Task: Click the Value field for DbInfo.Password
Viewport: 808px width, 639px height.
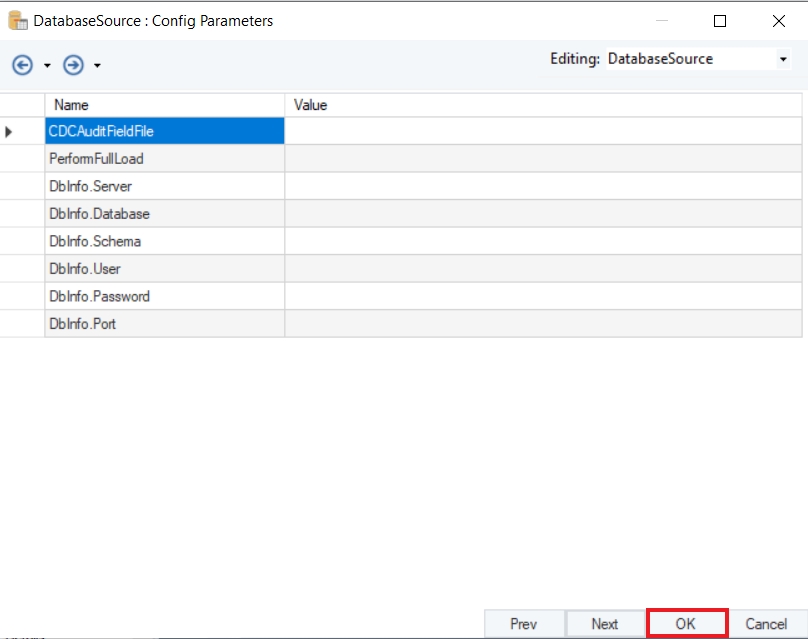Action: [x=542, y=296]
